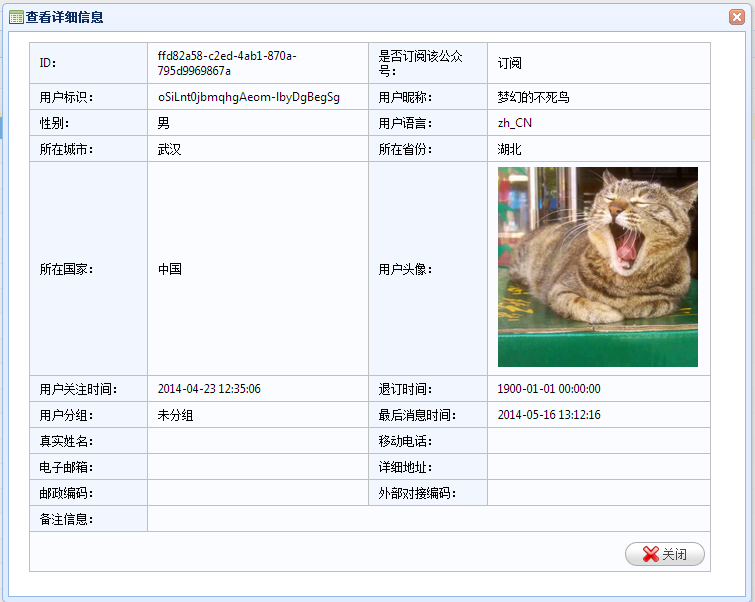
Task: Click the ID: label cell
Action: [89, 63]
